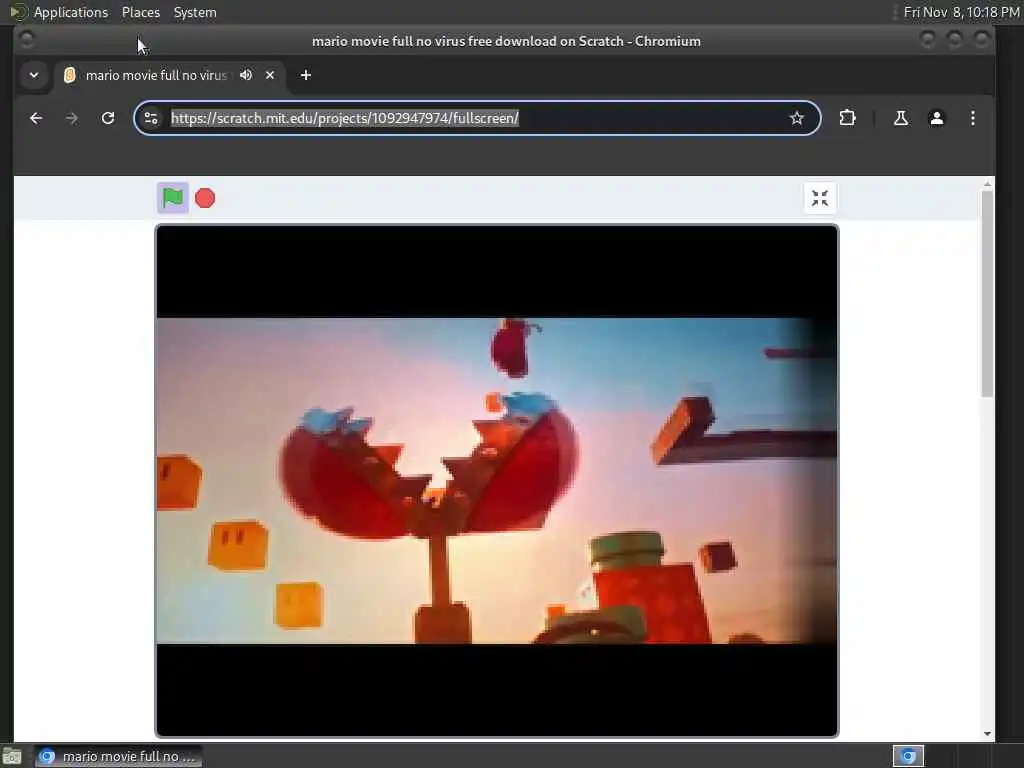The image size is (1024, 768).
Task: Click the show desktop icon in taskbar
Action: point(12,756)
